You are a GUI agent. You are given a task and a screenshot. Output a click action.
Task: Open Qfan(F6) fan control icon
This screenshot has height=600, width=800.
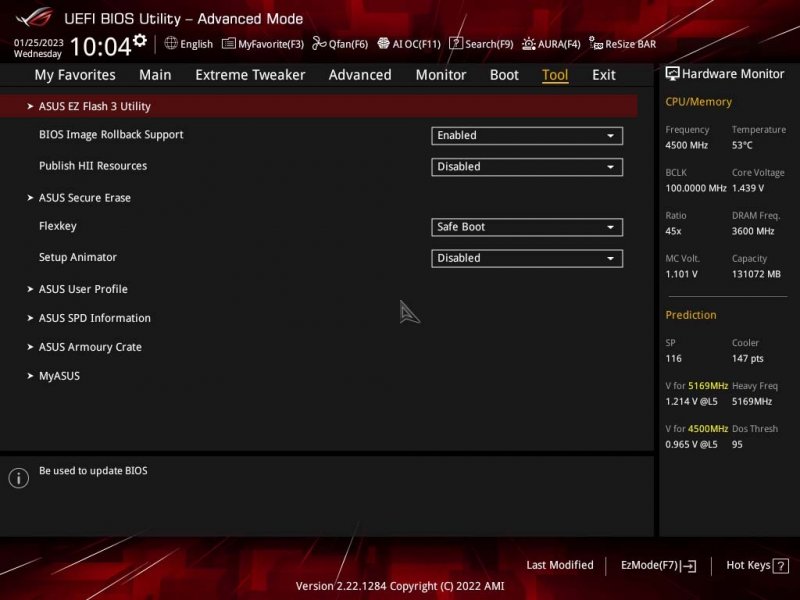319,43
